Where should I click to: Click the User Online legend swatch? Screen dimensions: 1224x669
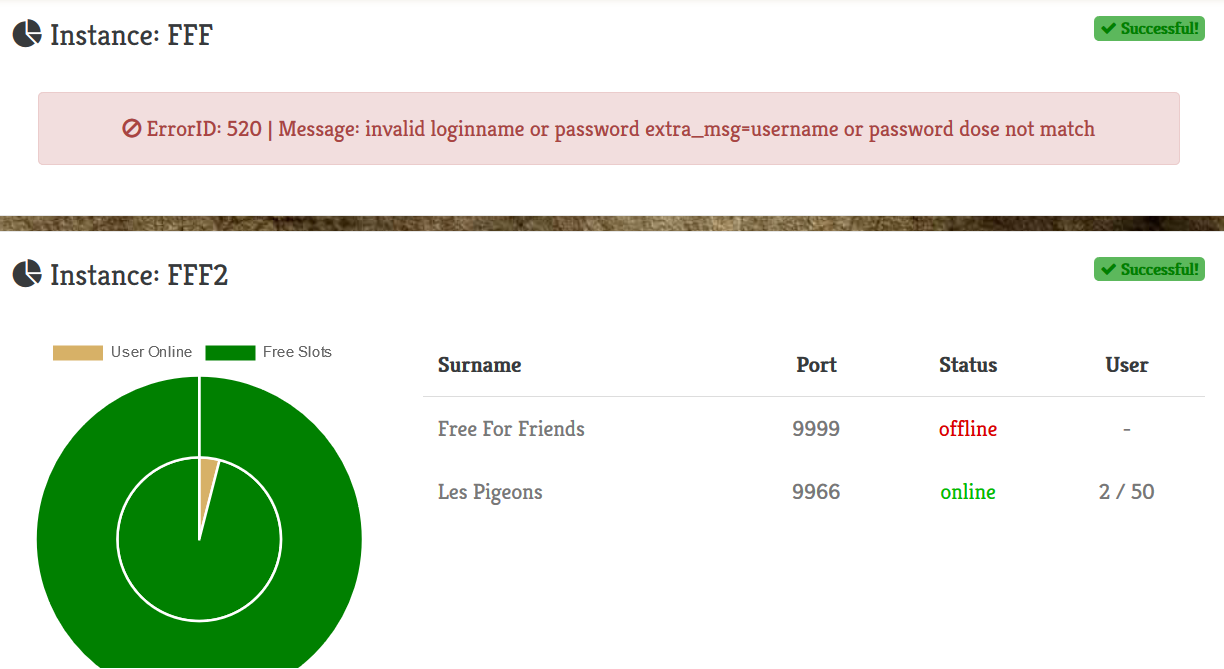[x=78, y=352]
